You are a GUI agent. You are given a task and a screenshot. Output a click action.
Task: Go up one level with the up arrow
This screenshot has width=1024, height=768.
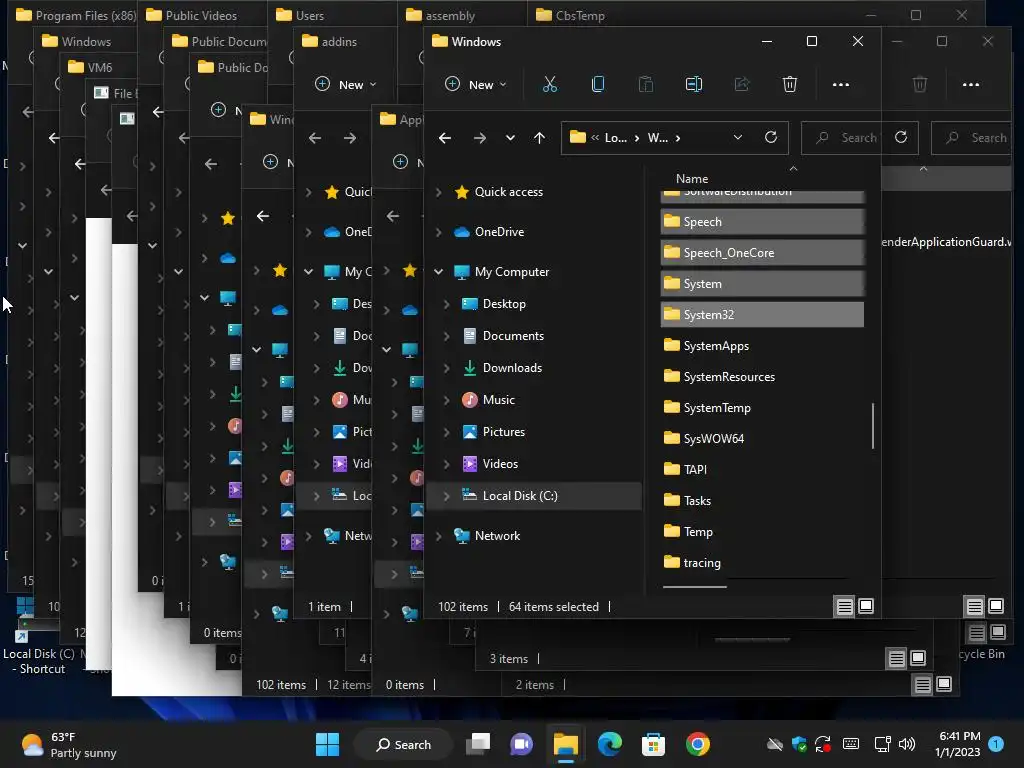(x=539, y=138)
